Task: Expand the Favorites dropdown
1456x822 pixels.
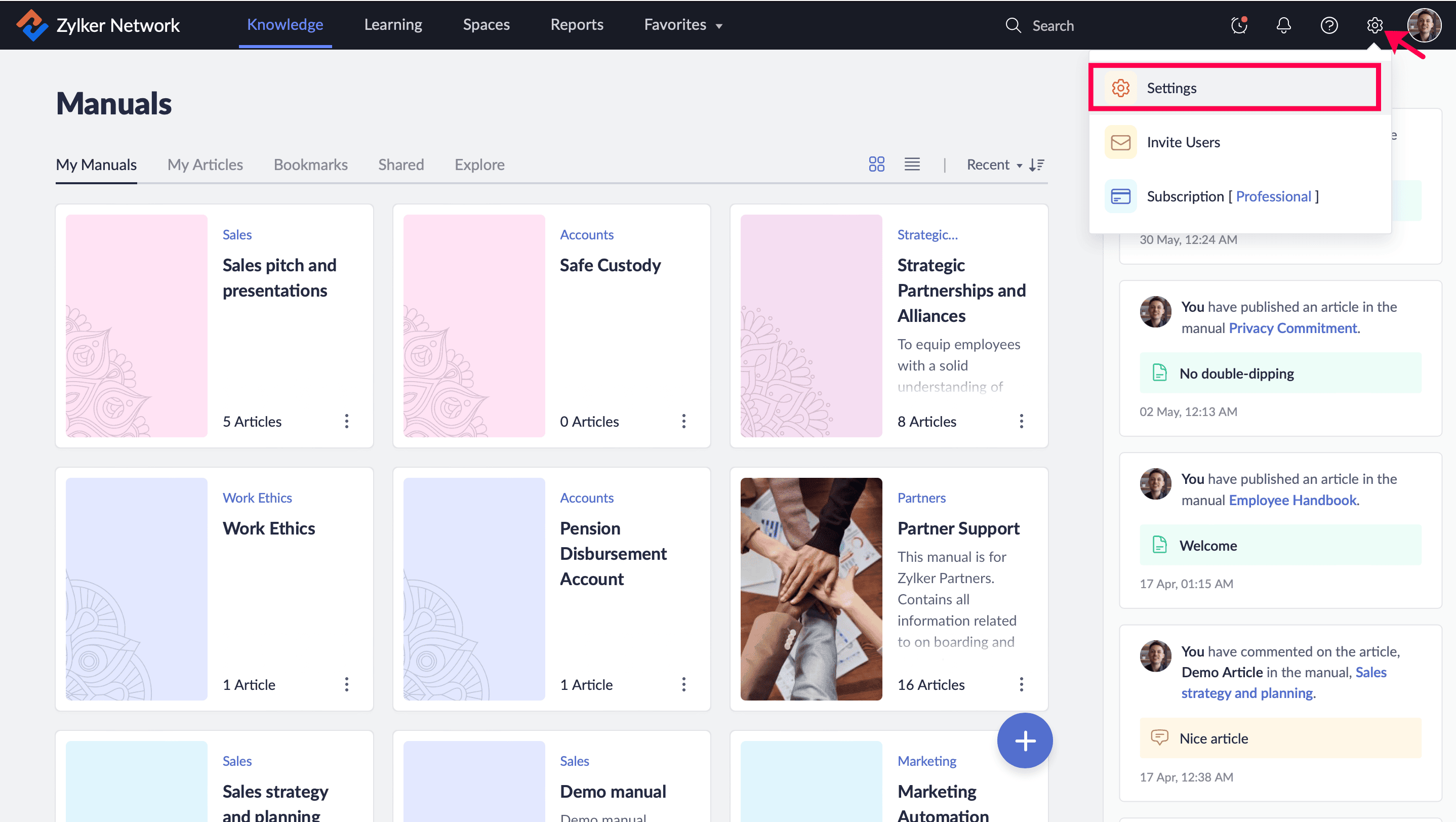Action: coord(683,25)
